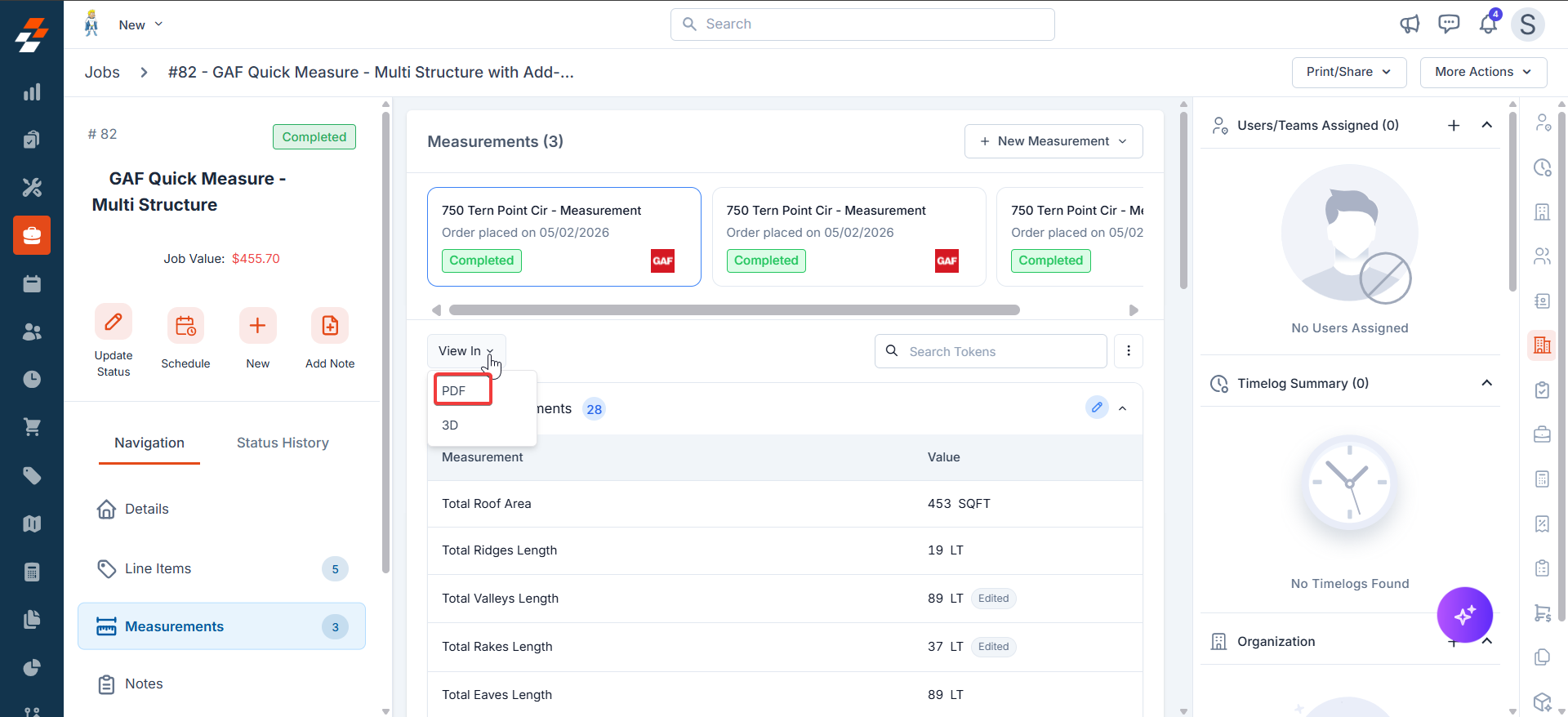
Task: Switch to the Navigation tab
Action: coord(149,443)
